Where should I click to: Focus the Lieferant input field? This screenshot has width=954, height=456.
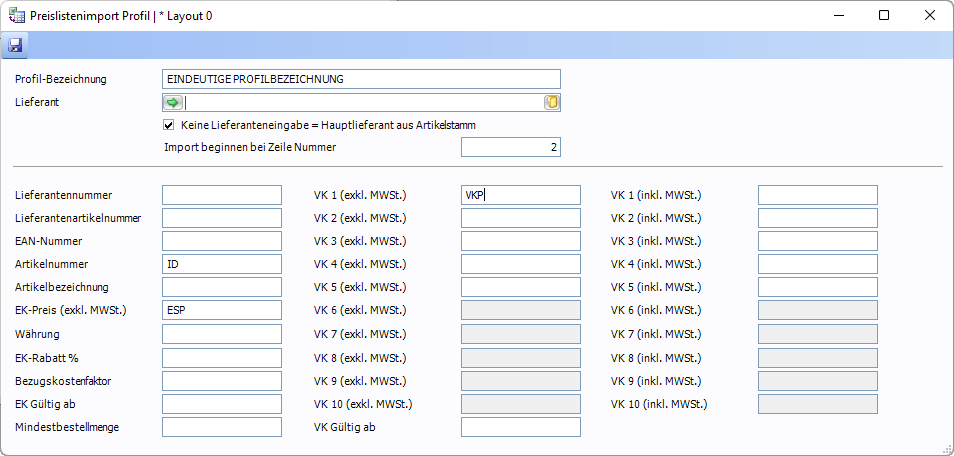coord(363,102)
